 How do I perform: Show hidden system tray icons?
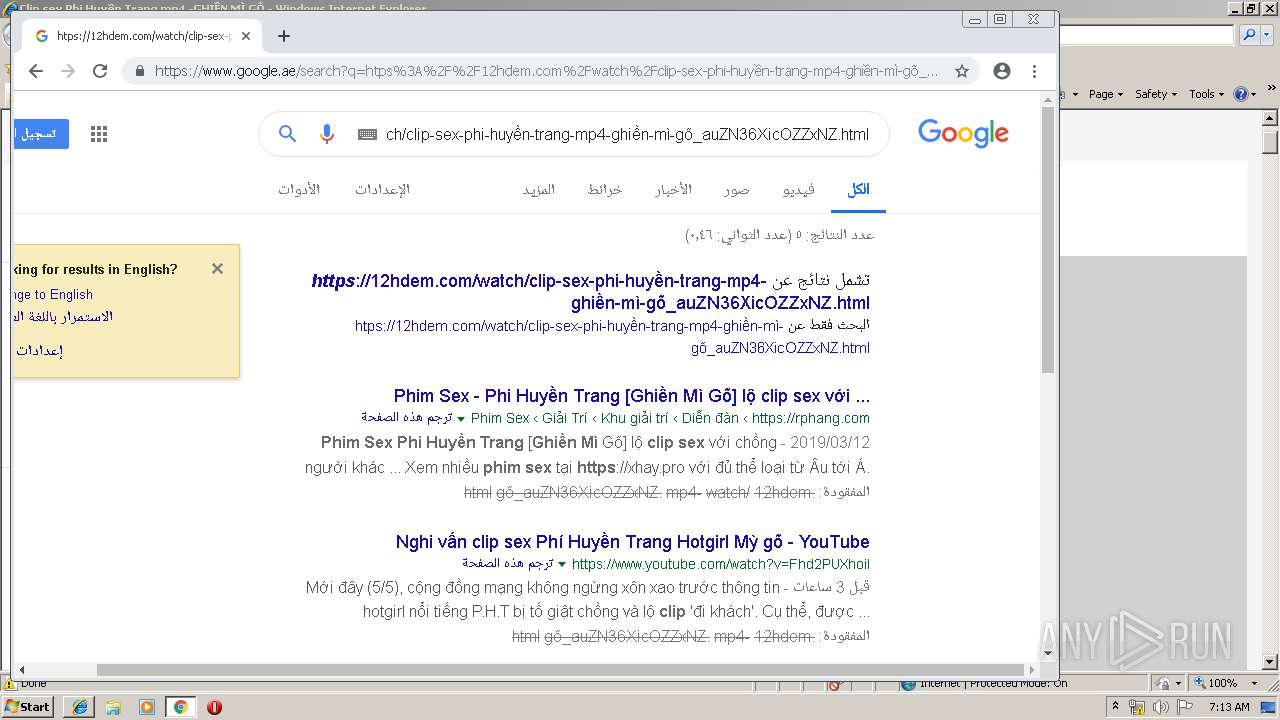click(1116, 707)
